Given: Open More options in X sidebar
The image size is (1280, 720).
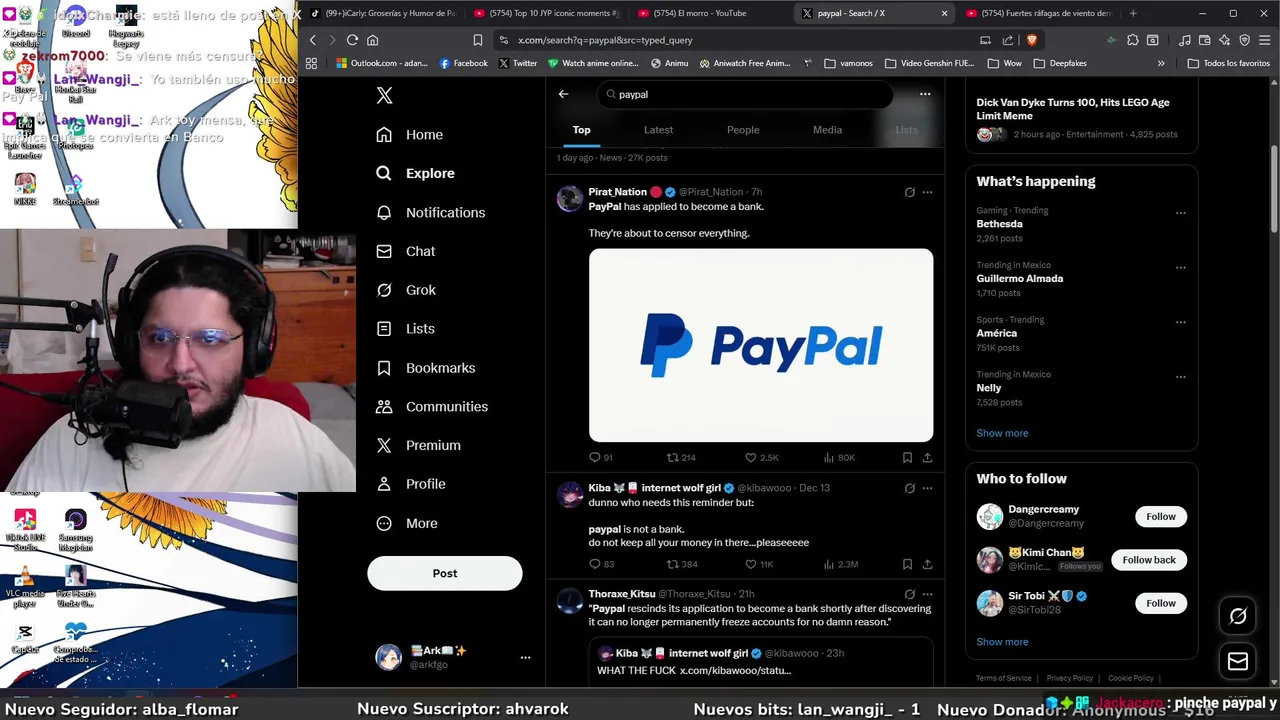Looking at the screenshot, I should tap(407, 523).
